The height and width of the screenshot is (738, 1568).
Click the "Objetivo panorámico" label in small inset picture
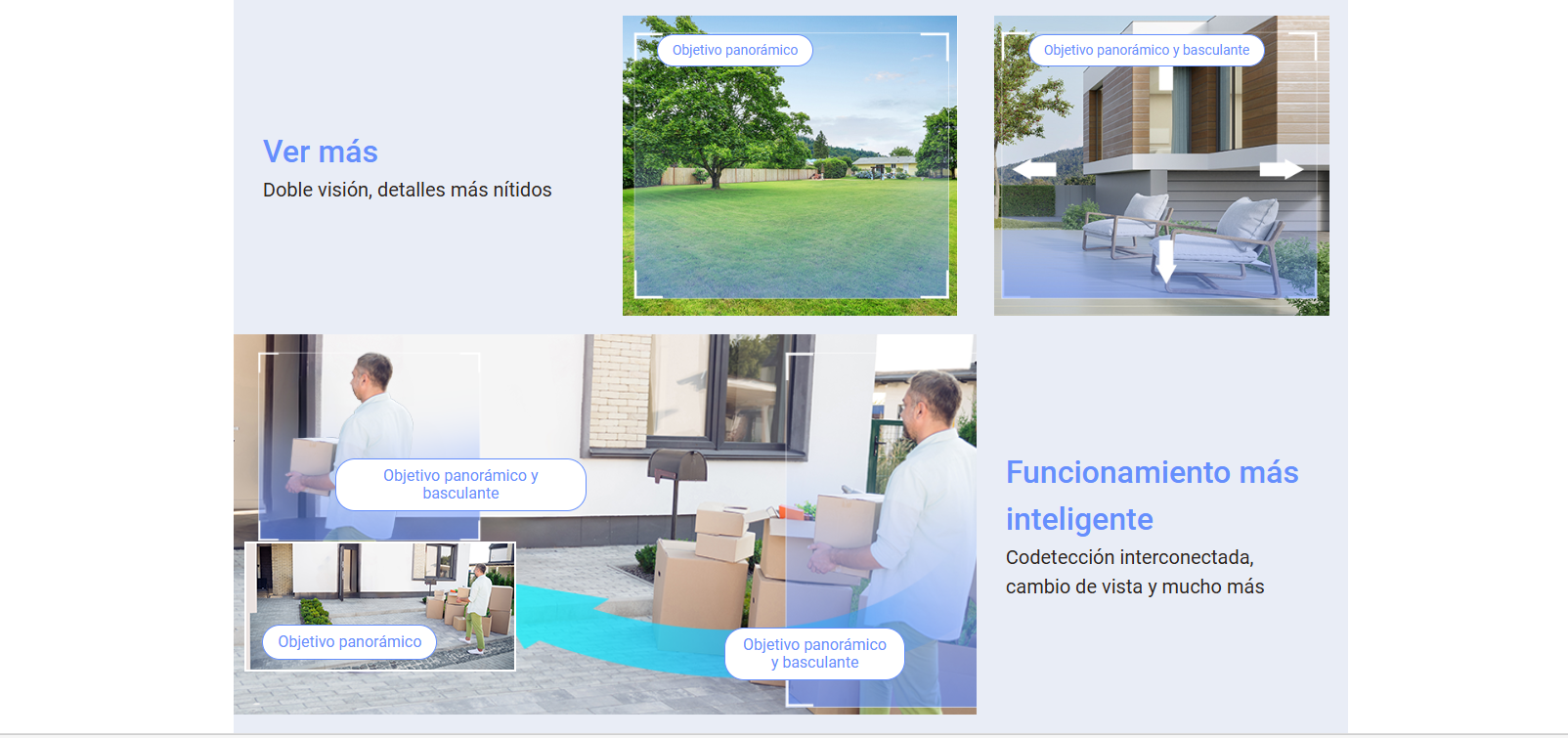349,642
